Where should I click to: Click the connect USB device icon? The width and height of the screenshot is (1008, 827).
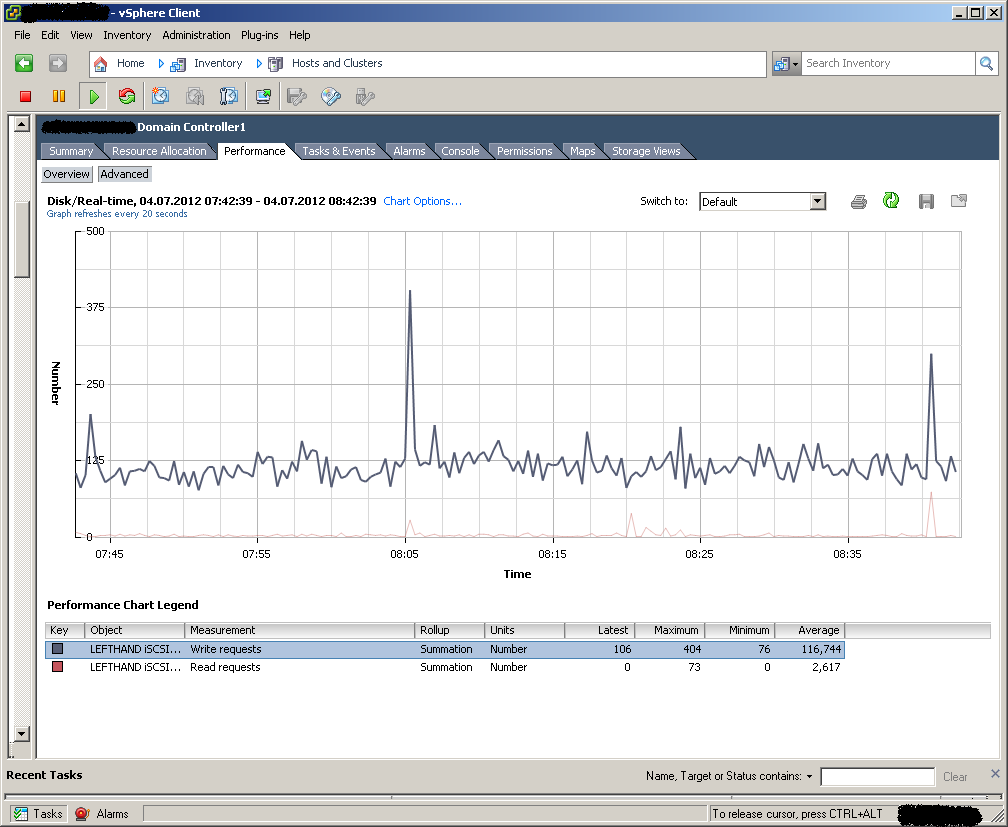point(364,96)
